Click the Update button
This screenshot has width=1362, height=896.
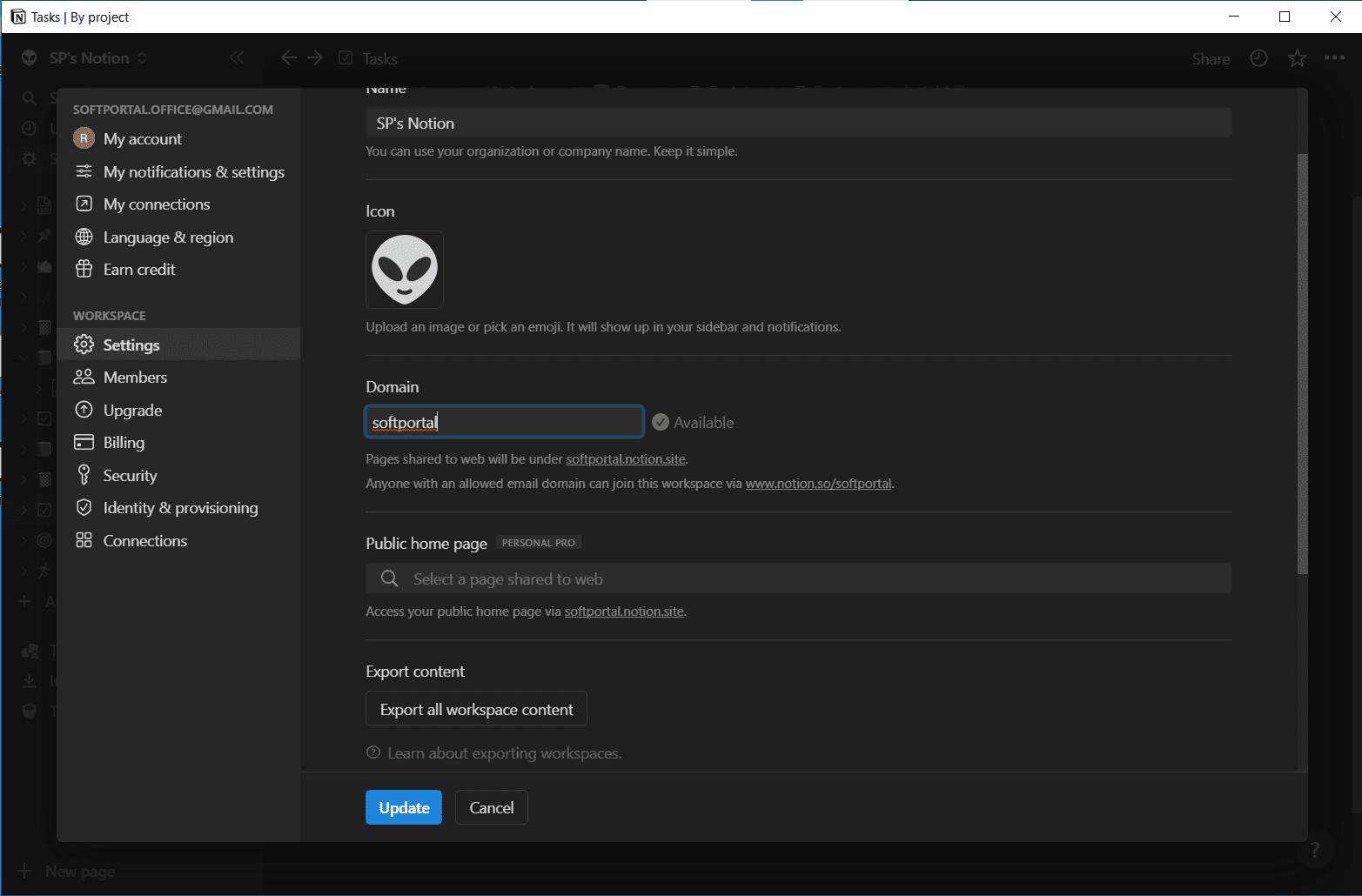point(404,807)
